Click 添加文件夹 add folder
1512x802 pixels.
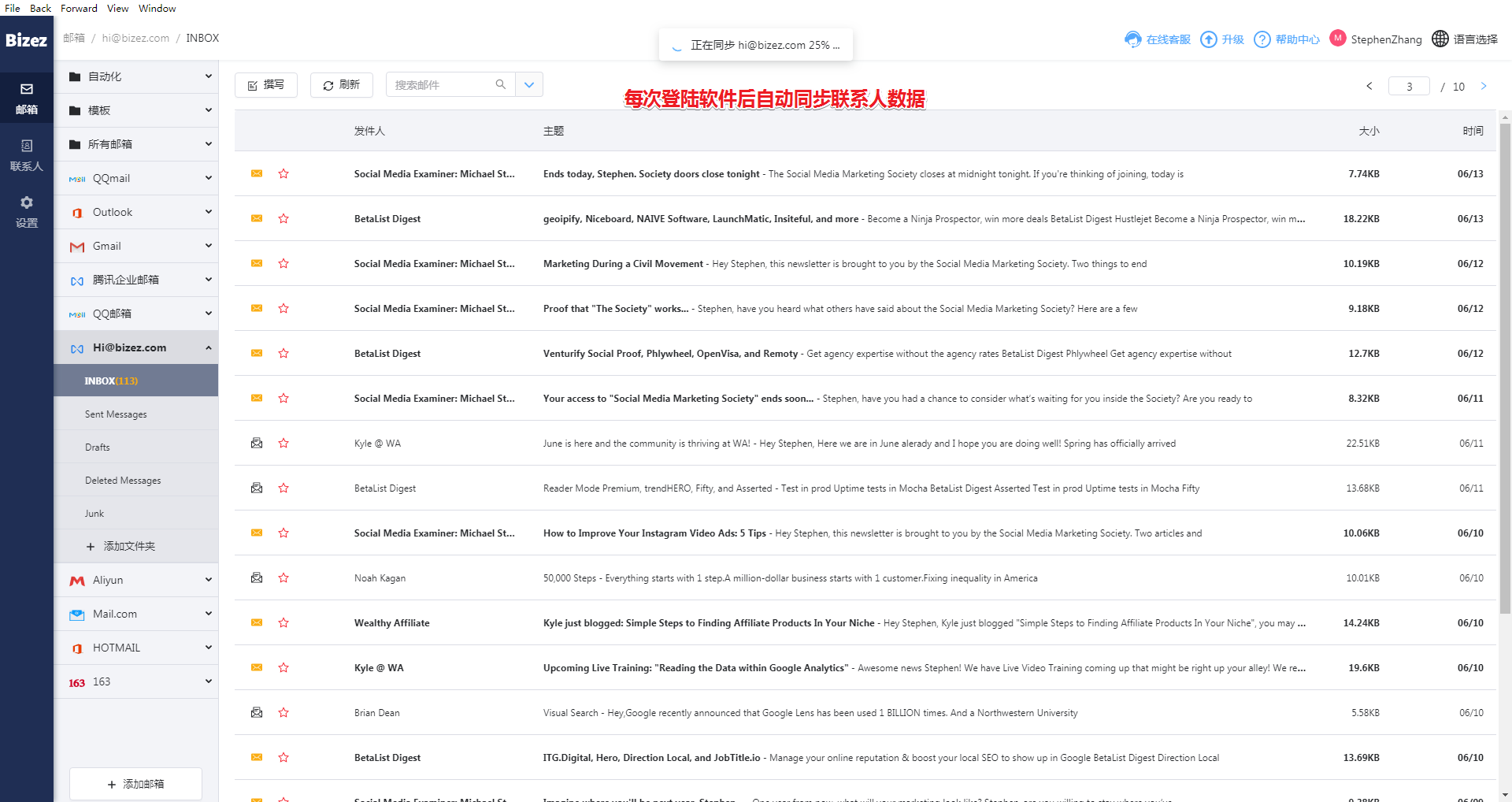tap(120, 546)
